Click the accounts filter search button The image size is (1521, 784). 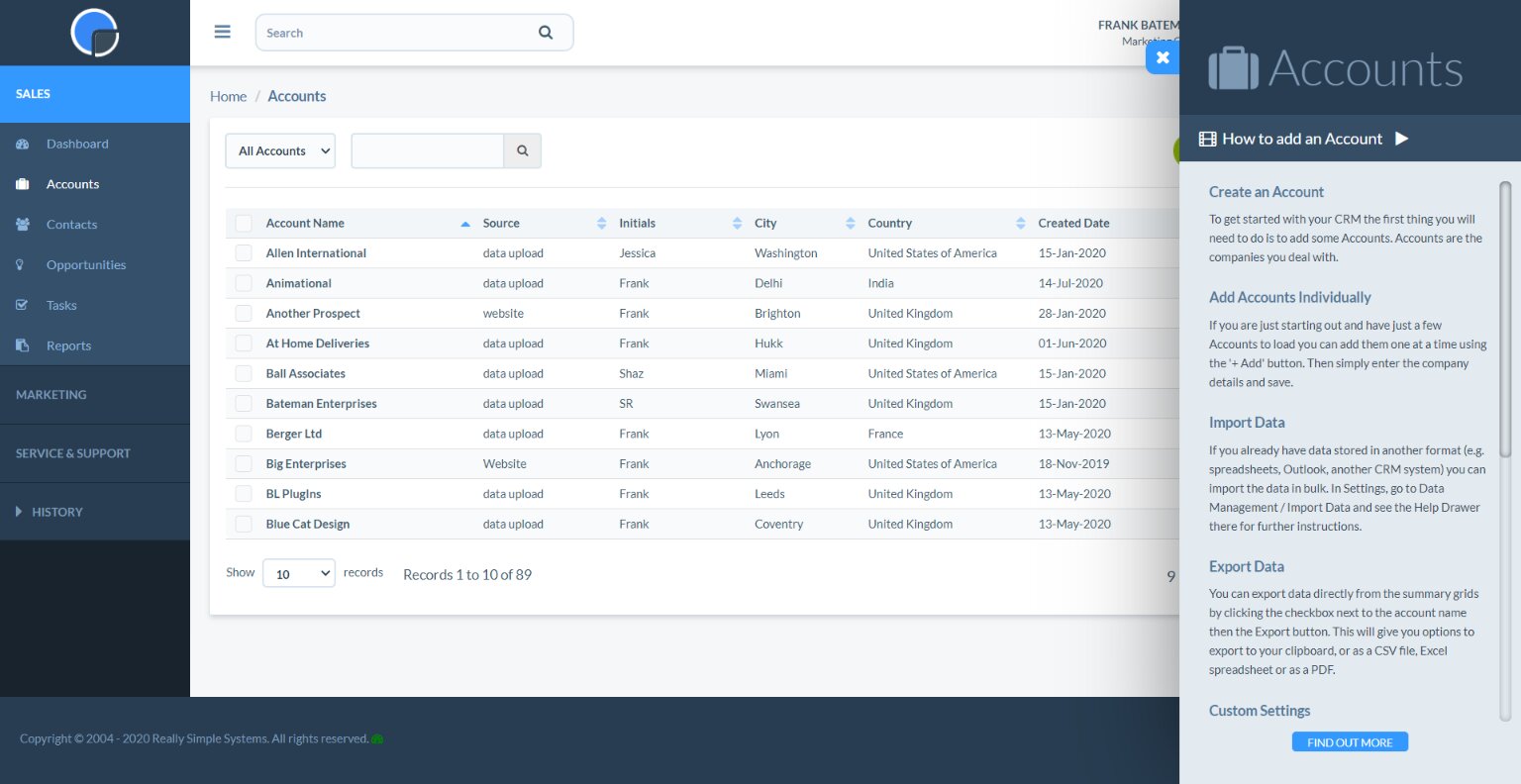pyautogui.click(x=522, y=151)
